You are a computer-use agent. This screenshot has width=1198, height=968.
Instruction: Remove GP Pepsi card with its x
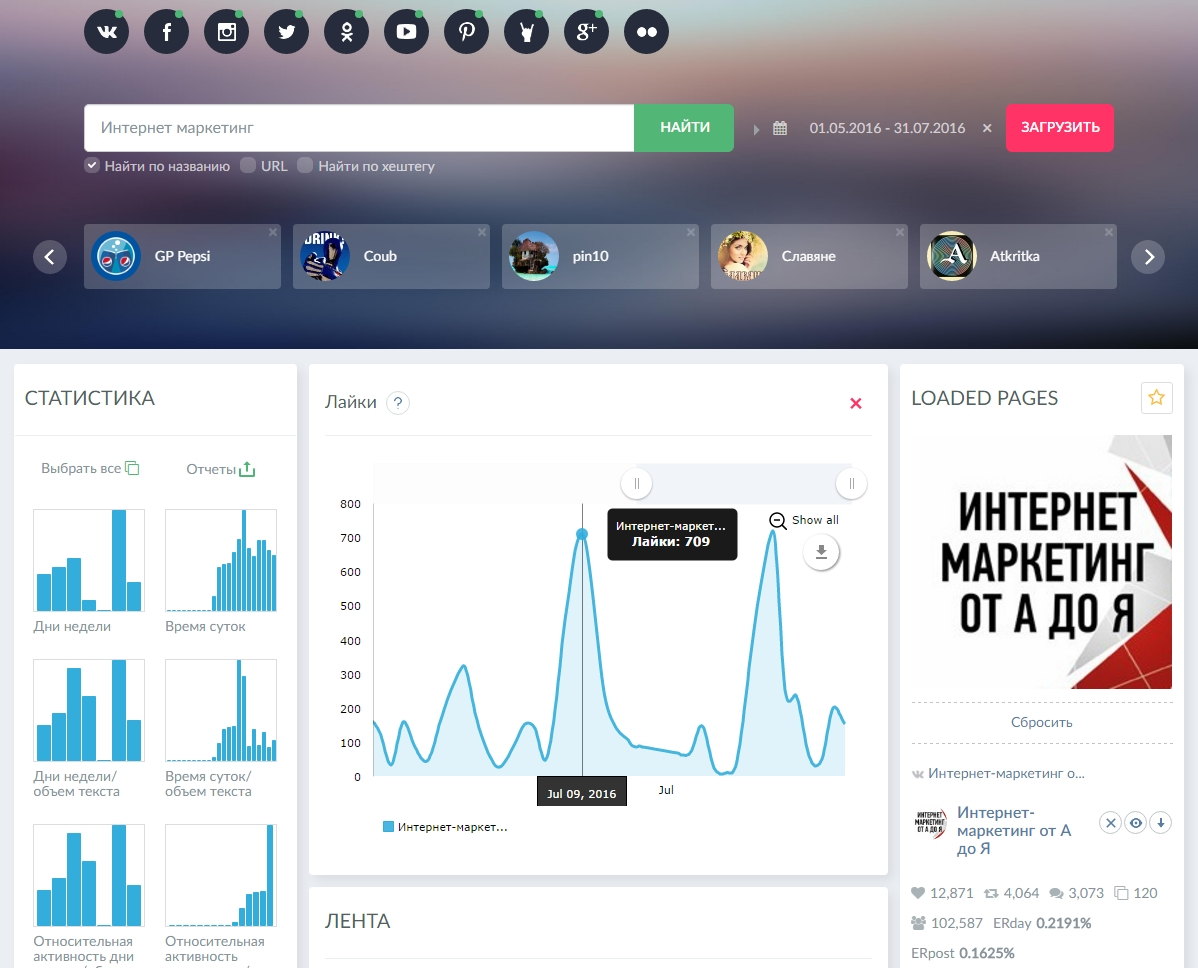pyautogui.click(x=273, y=232)
